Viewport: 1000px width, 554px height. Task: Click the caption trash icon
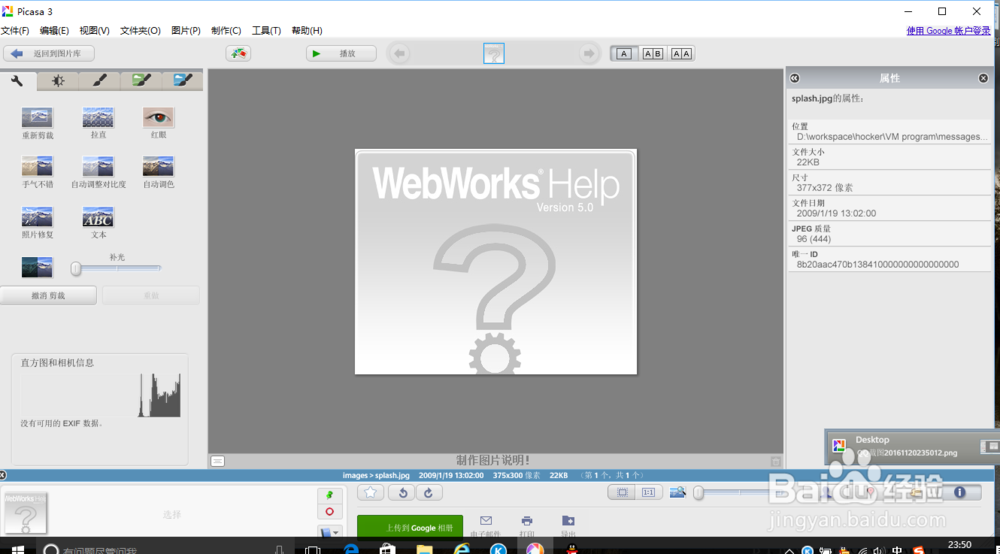click(x=776, y=461)
